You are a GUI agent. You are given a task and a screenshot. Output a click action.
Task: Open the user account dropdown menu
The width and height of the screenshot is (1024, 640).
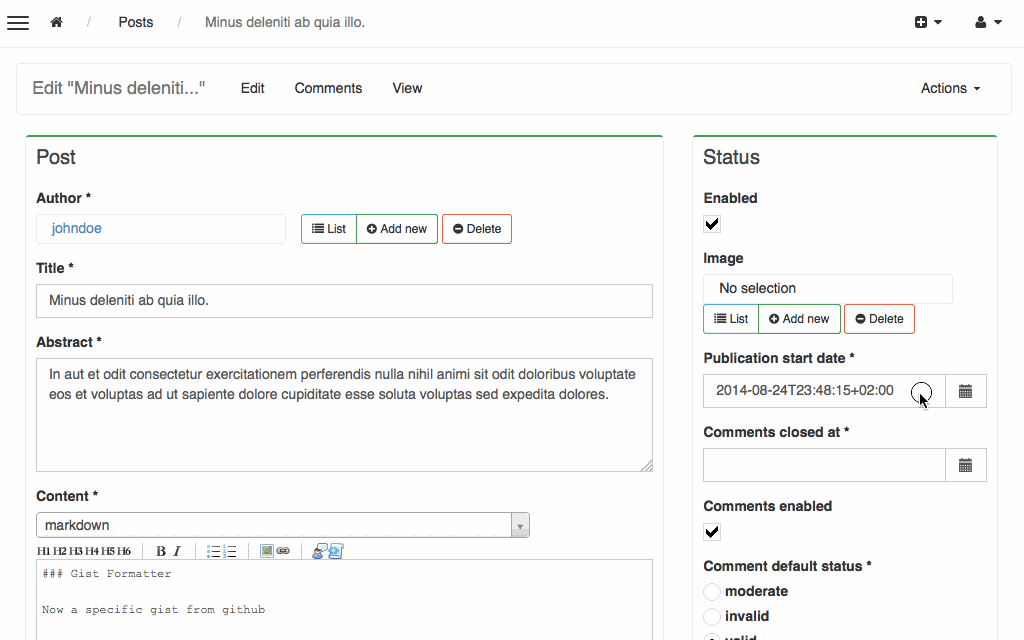coord(988,22)
